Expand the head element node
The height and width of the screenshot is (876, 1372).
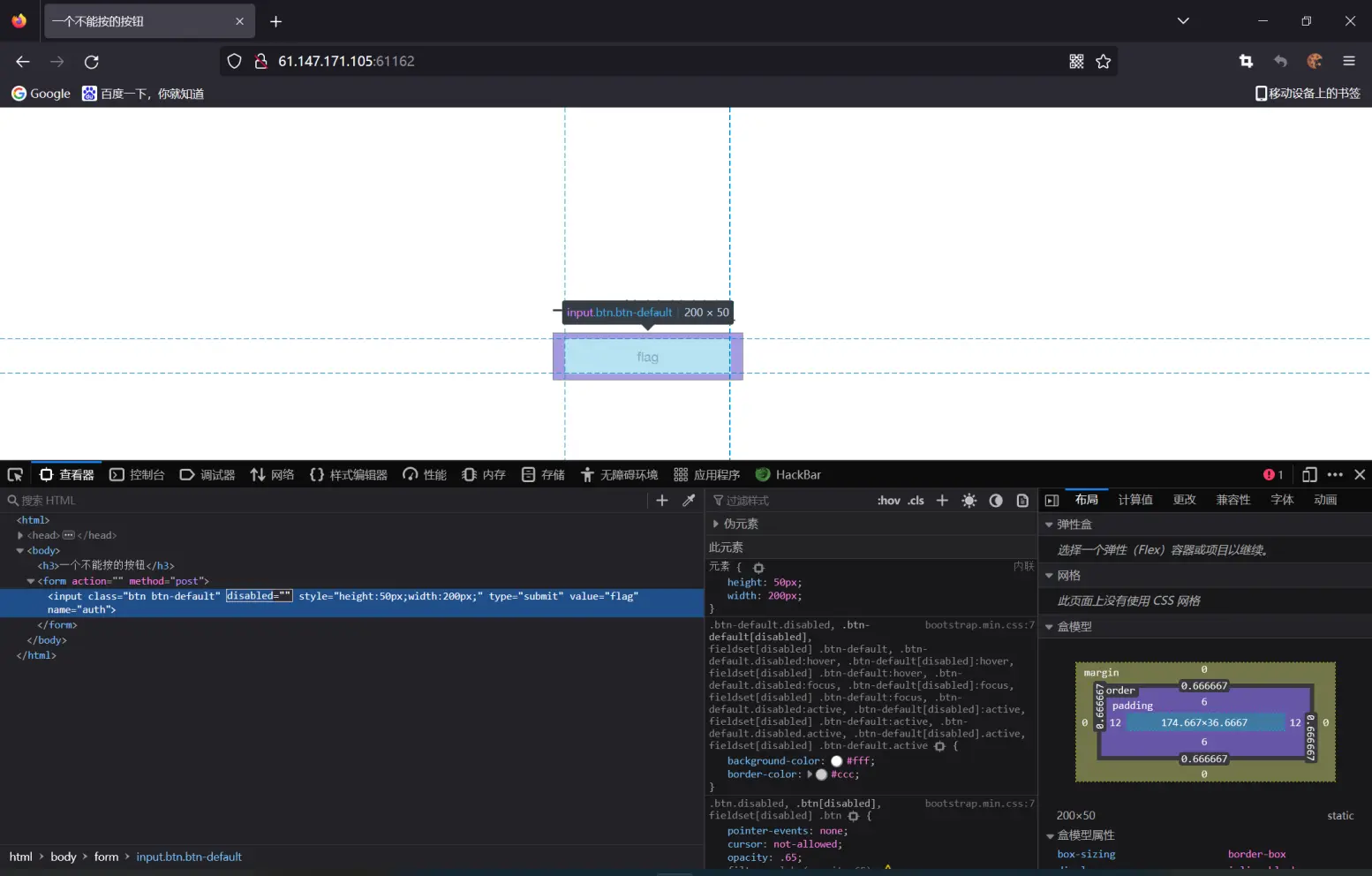[x=20, y=536]
